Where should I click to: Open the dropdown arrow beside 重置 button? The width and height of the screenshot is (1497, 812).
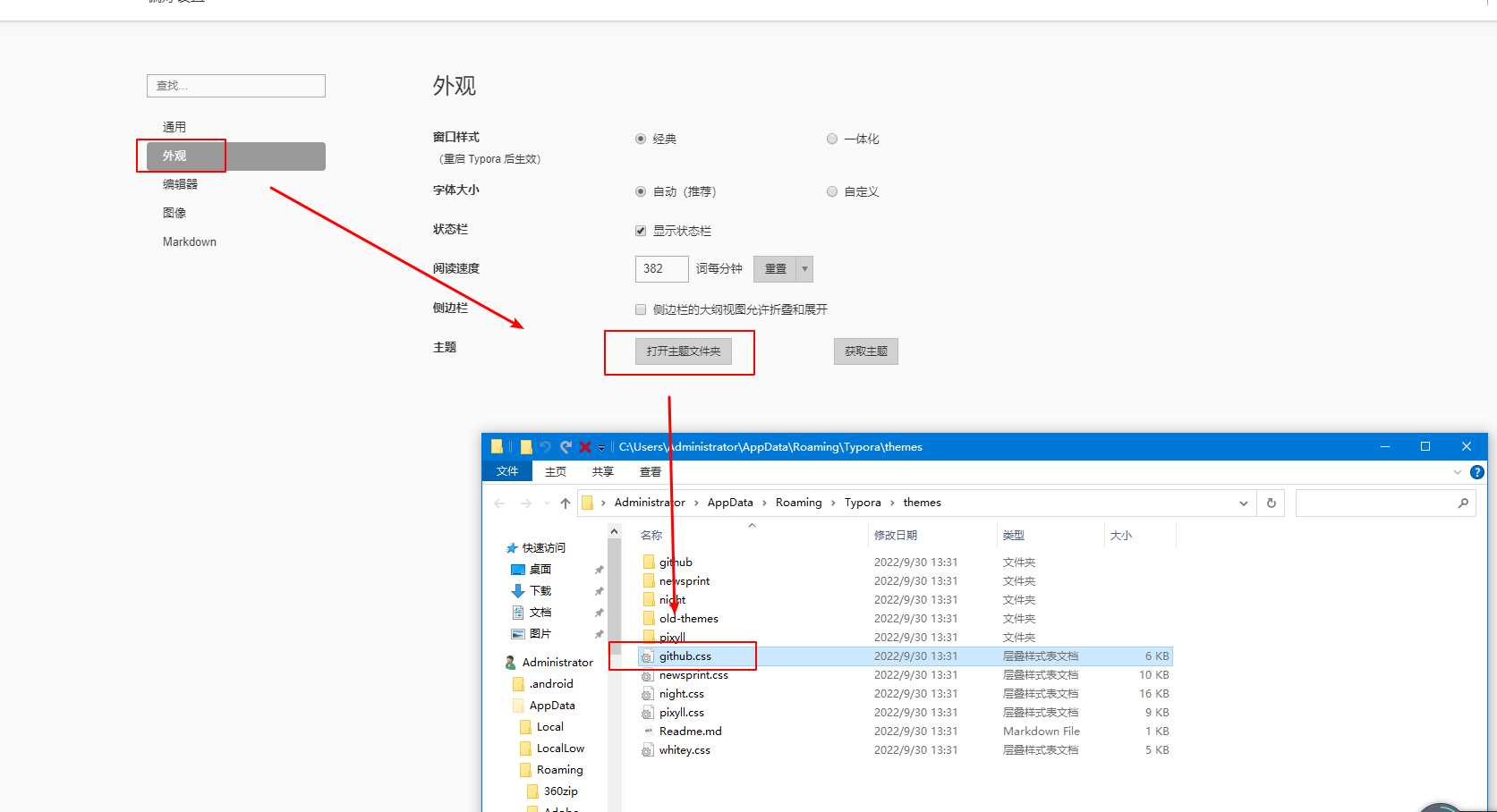pyautogui.click(x=804, y=269)
